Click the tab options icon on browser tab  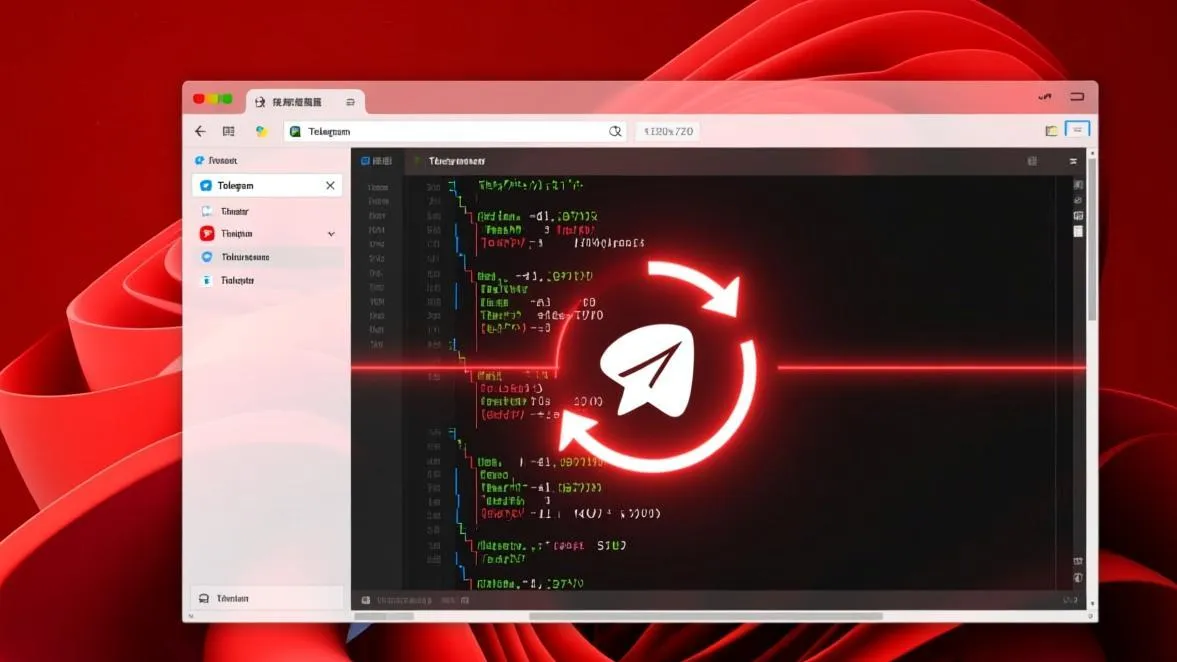(351, 101)
